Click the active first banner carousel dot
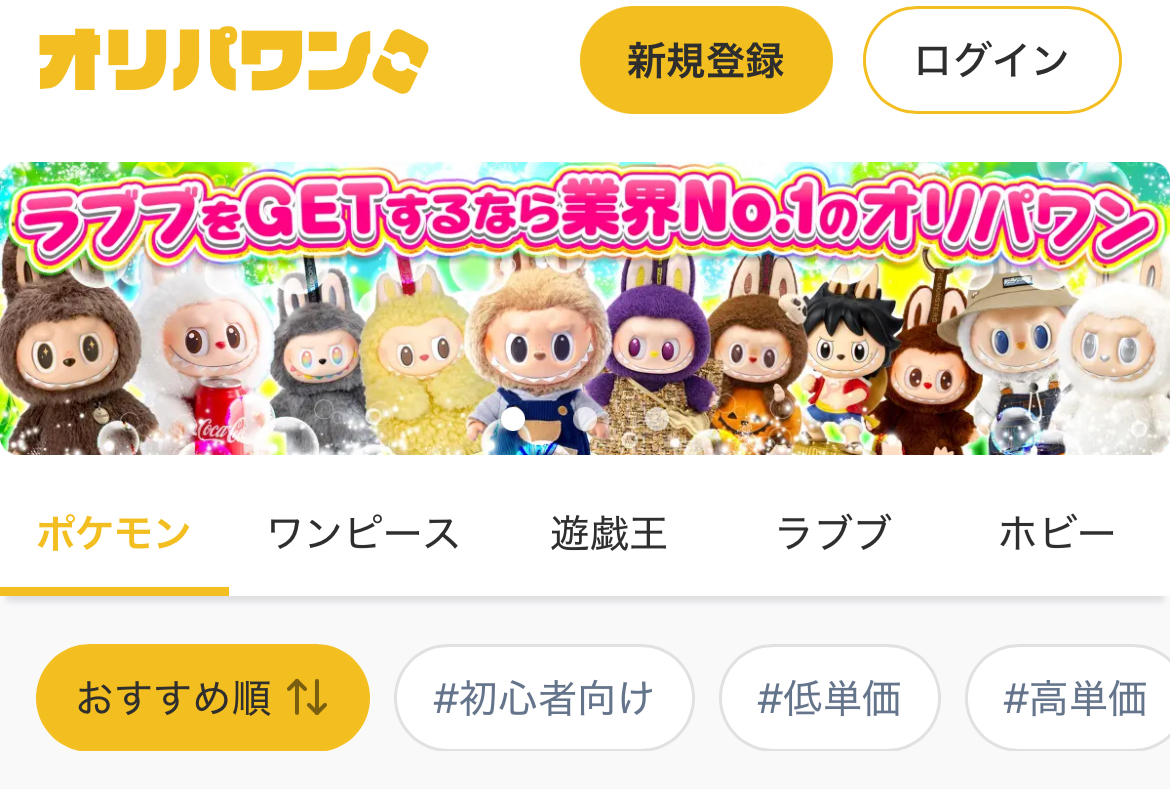 pyautogui.click(x=512, y=420)
